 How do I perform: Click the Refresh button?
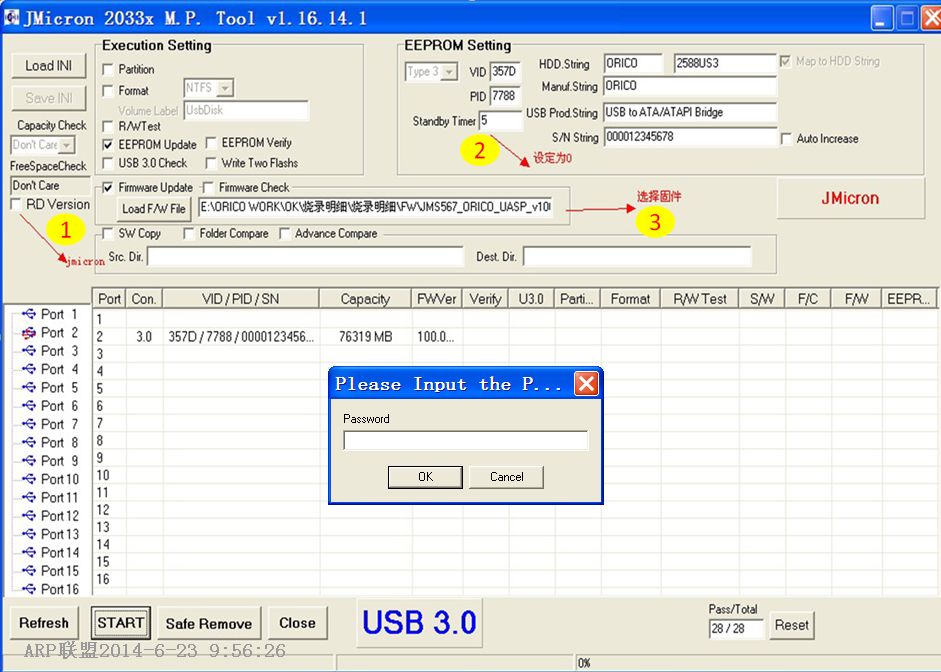(44, 623)
